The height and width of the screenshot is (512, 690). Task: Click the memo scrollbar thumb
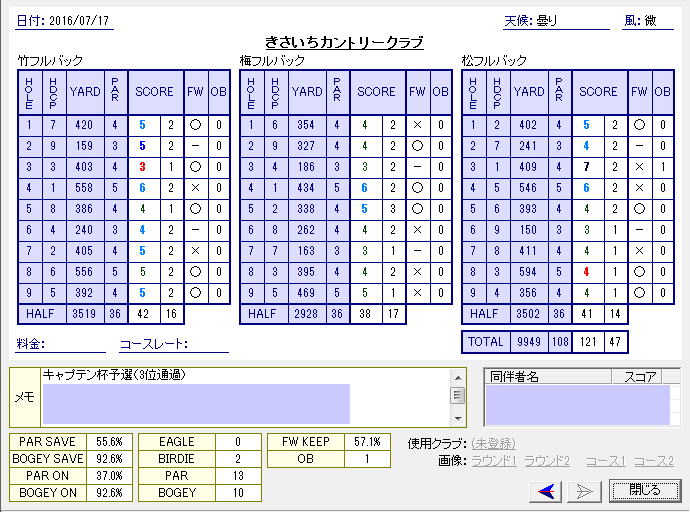(x=458, y=395)
